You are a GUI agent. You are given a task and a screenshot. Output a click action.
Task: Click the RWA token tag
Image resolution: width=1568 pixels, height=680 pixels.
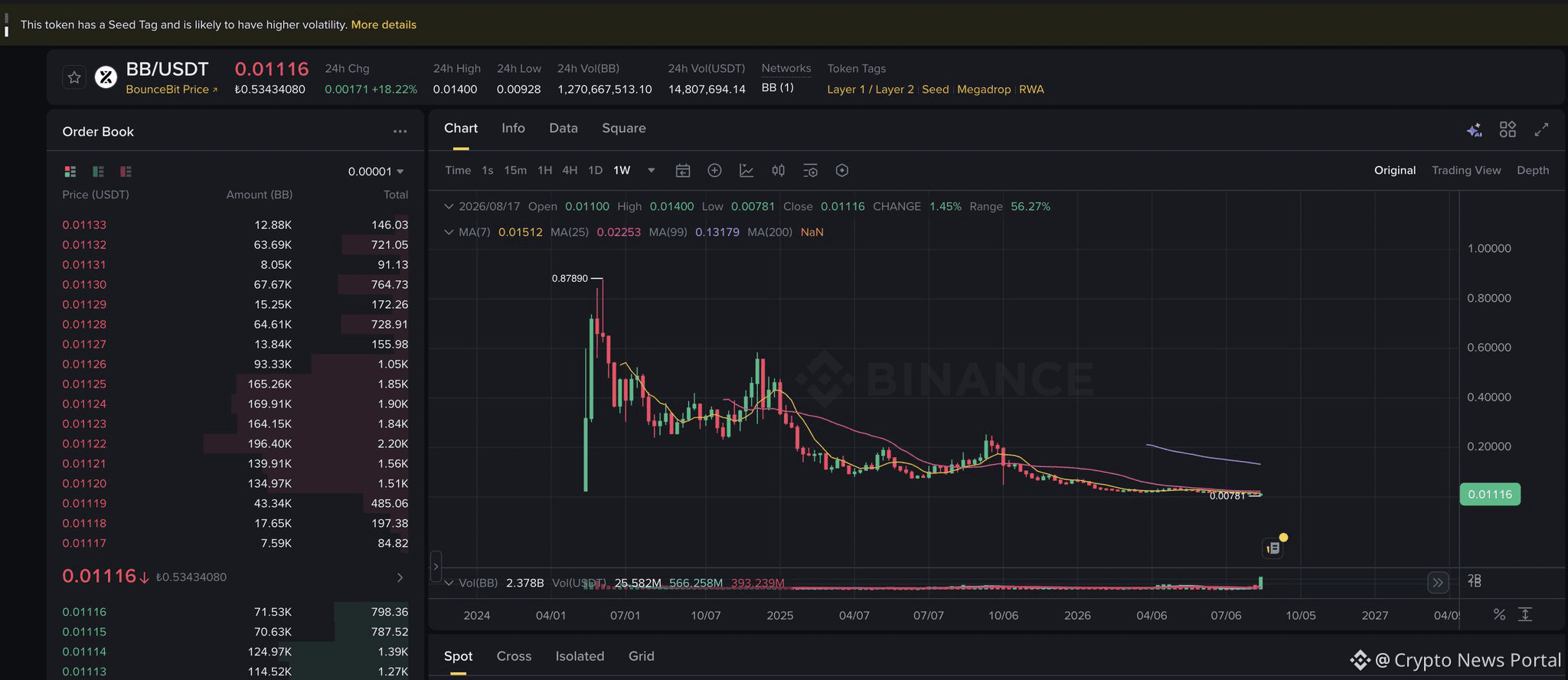click(x=1031, y=90)
